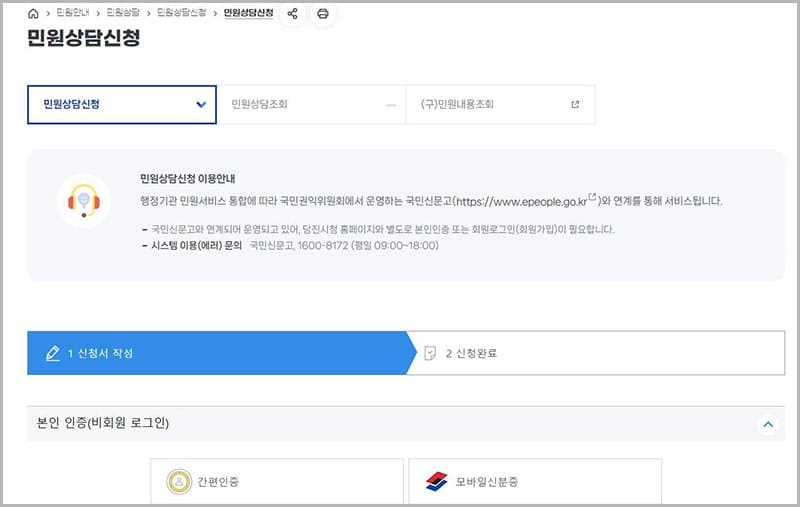The width and height of the screenshot is (800, 507).
Task: Open the external link icon on (구)민원내용조회
Action: pos(575,105)
